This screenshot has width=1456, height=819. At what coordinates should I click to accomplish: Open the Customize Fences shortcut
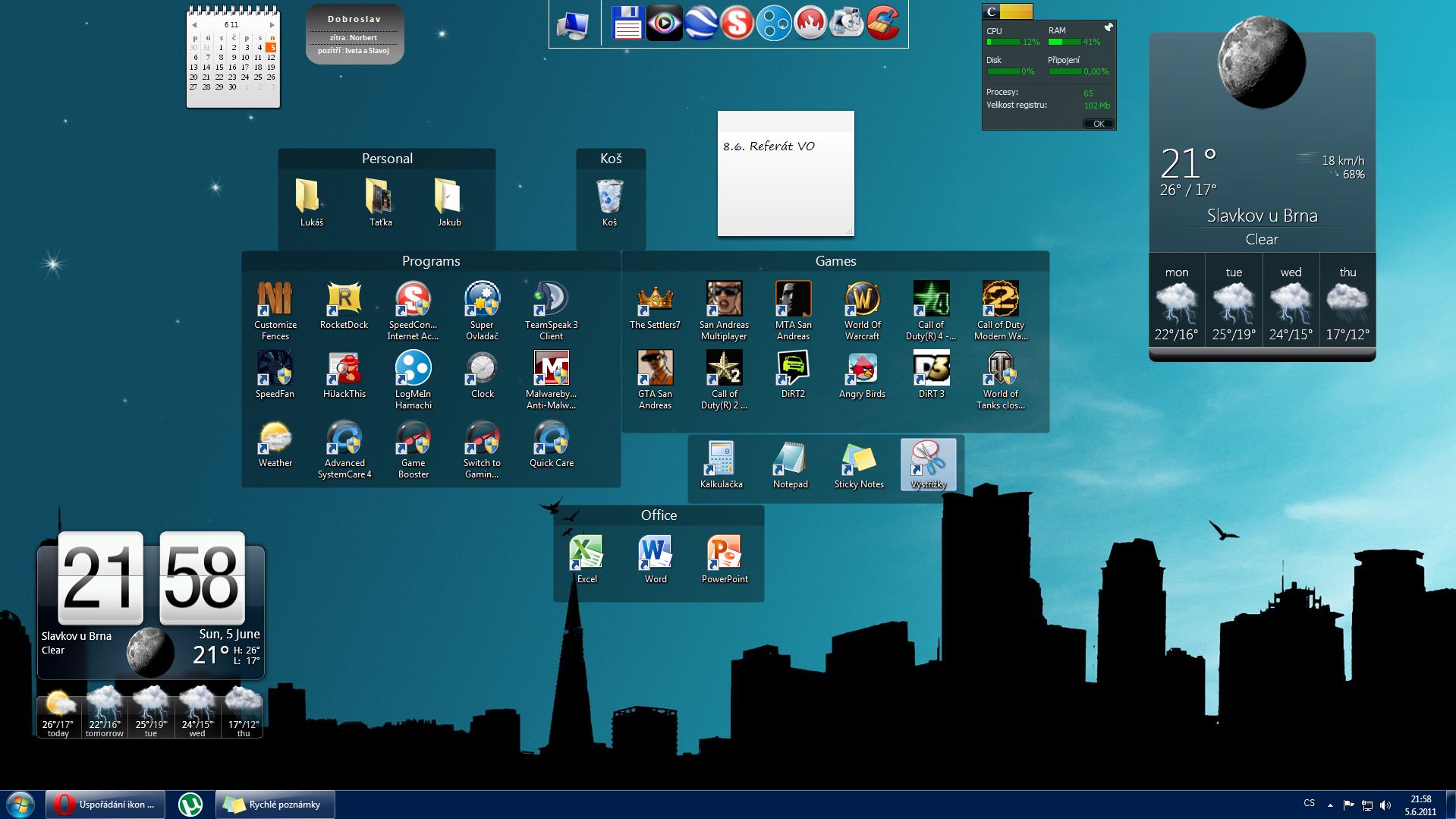click(275, 311)
